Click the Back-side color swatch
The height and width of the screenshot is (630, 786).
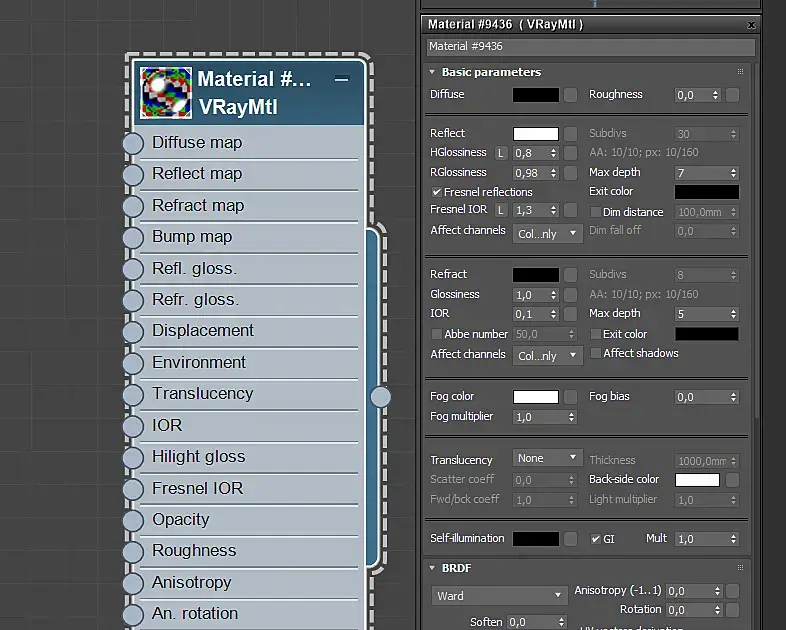pos(697,480)
